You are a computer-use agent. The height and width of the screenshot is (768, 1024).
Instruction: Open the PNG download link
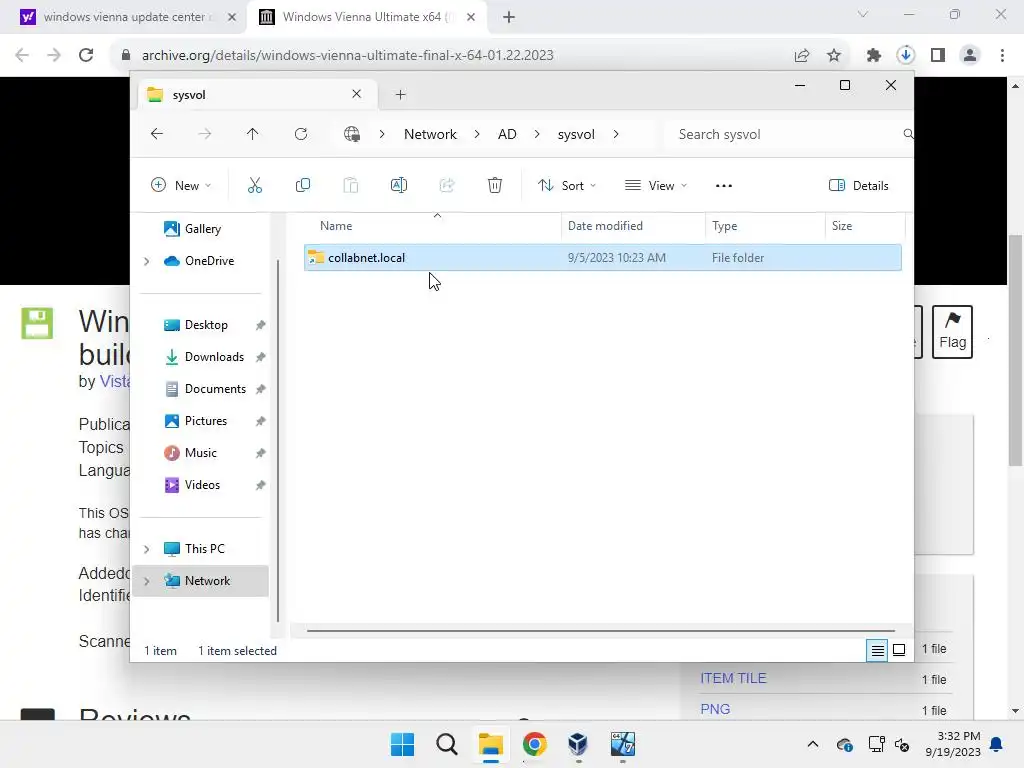(715, 709)
